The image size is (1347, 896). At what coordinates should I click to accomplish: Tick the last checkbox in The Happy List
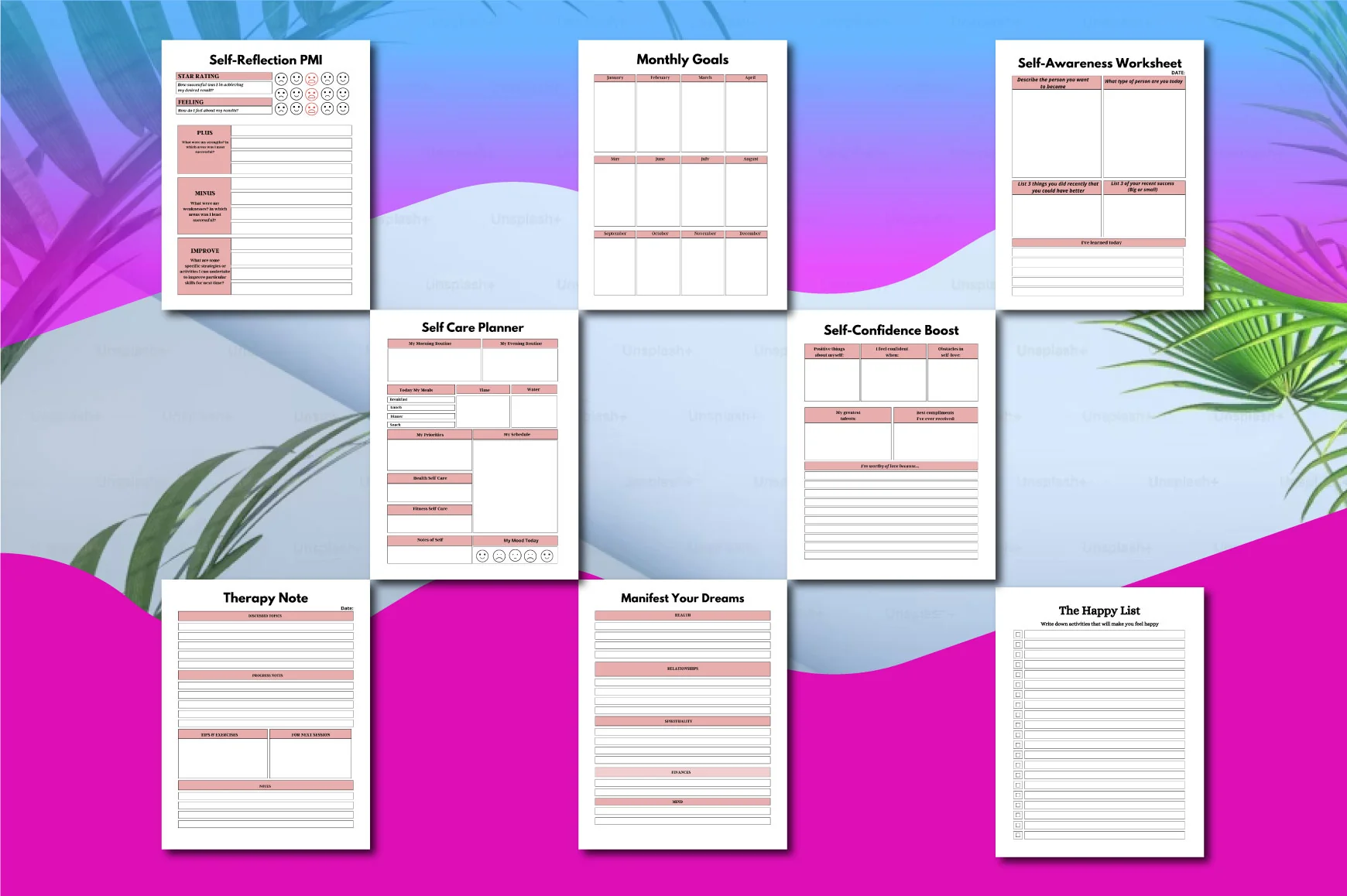click(x=1018, y=835)
